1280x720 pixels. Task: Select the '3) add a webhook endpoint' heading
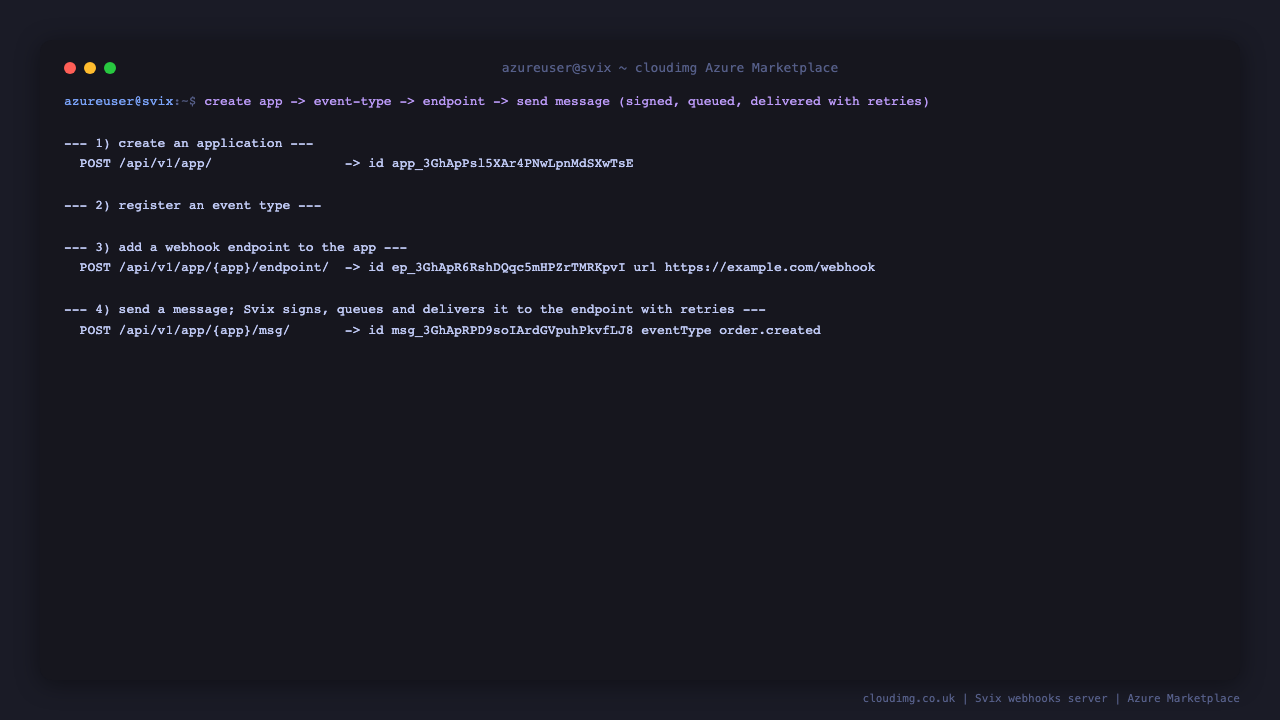pos(236,247)
